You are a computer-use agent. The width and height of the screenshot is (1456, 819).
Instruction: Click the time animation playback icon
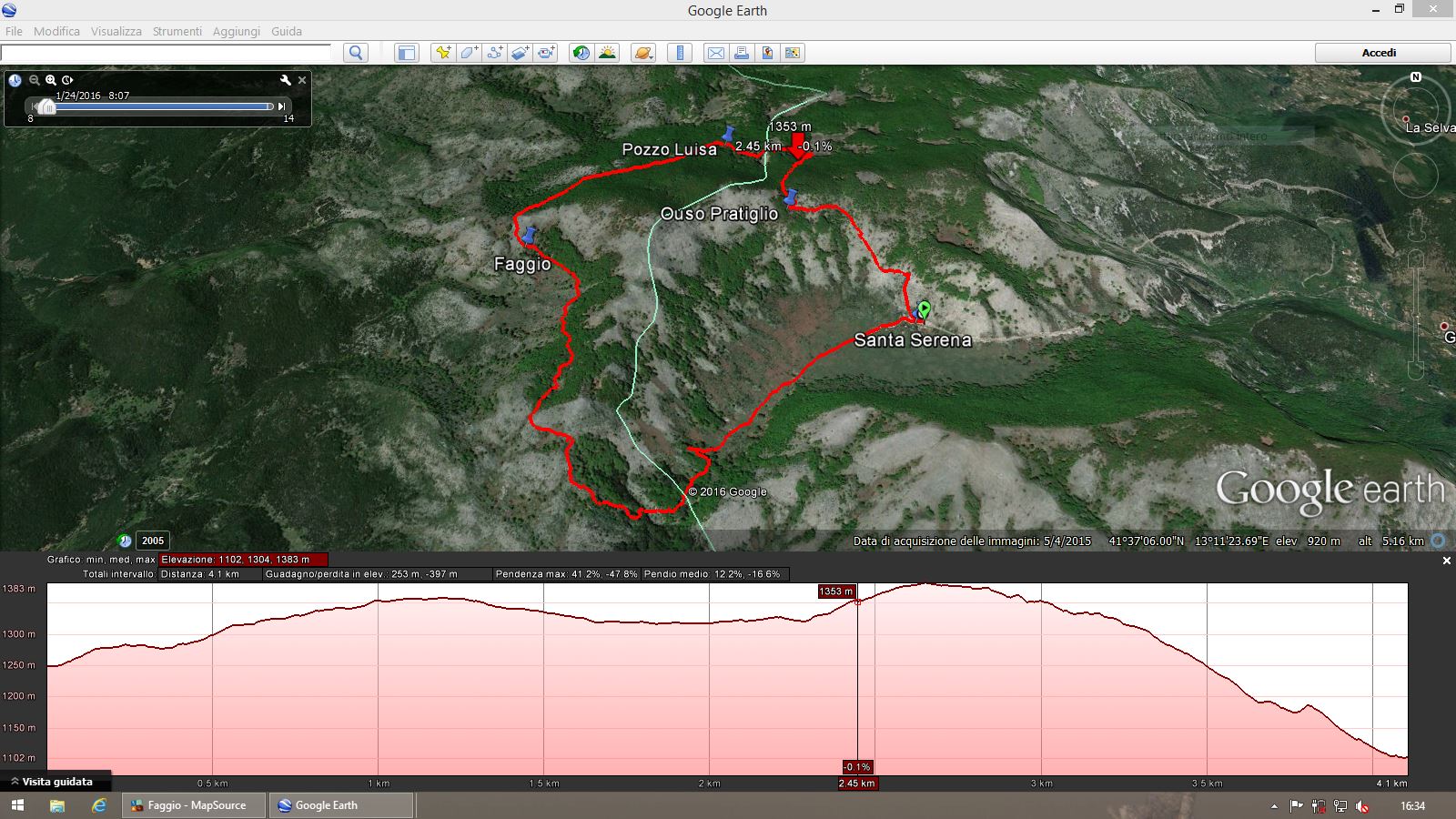click(67, 80)
